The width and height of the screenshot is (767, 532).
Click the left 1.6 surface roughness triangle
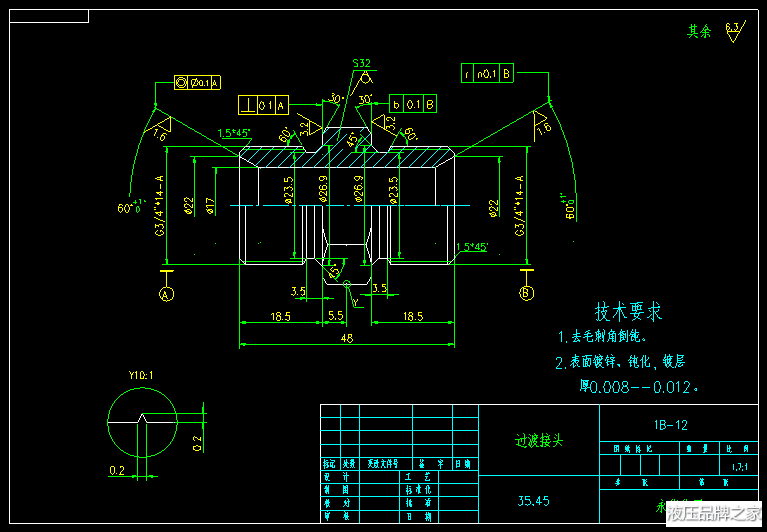(x=160, y=128)
